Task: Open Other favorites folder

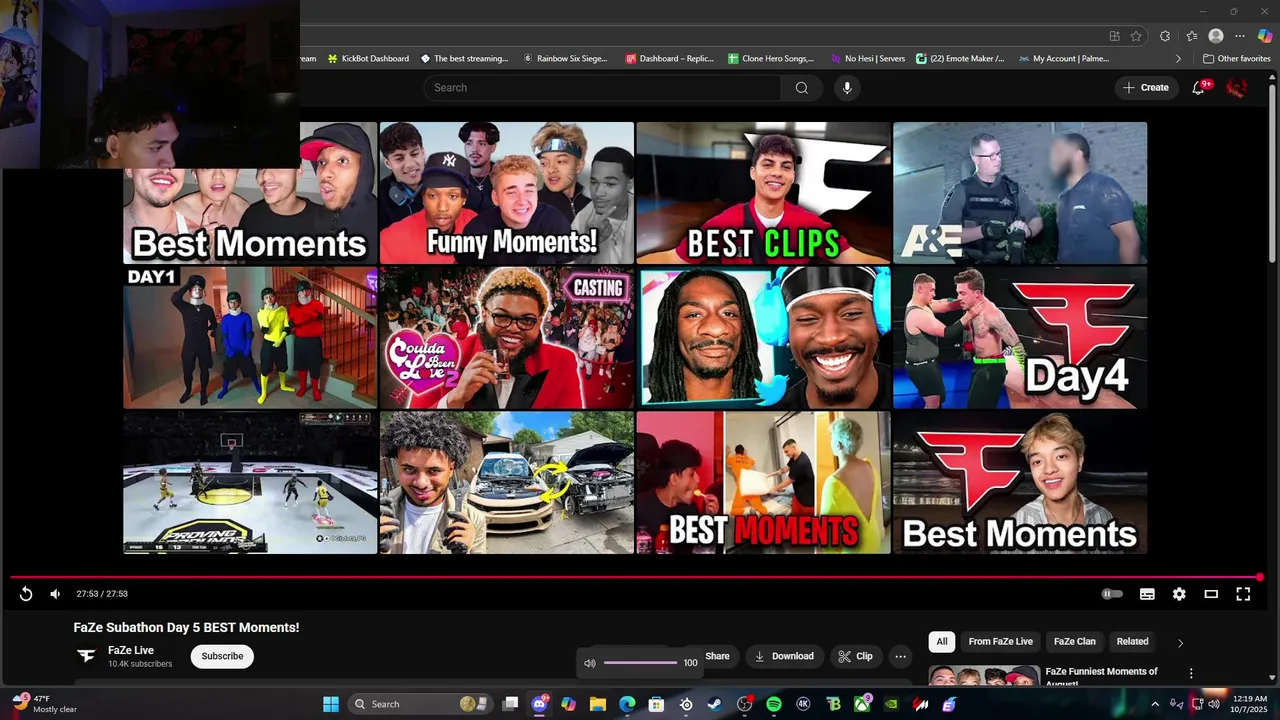Action: coord(1237,59)
